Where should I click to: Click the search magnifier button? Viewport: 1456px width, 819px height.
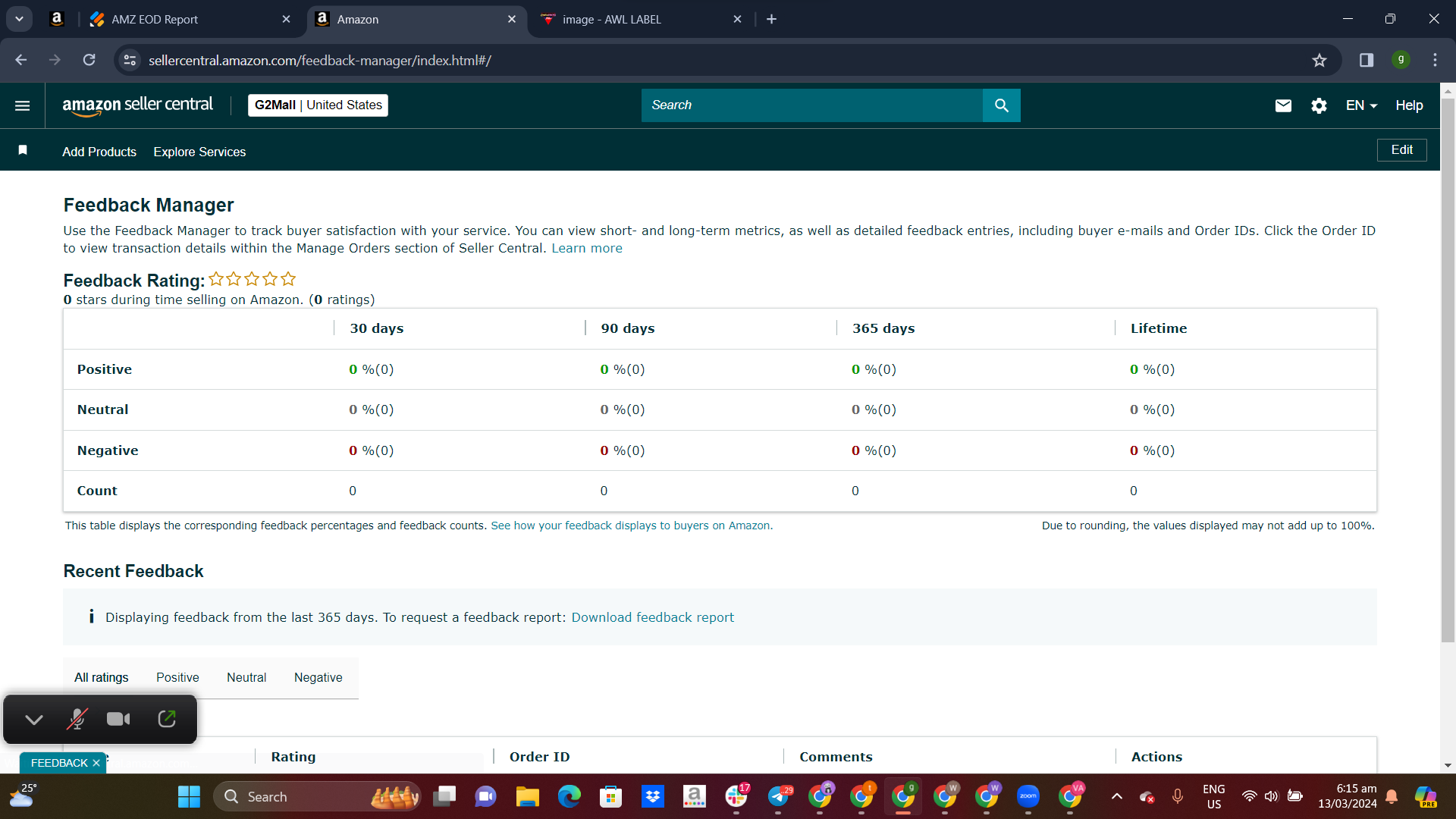click(1001, 105)
